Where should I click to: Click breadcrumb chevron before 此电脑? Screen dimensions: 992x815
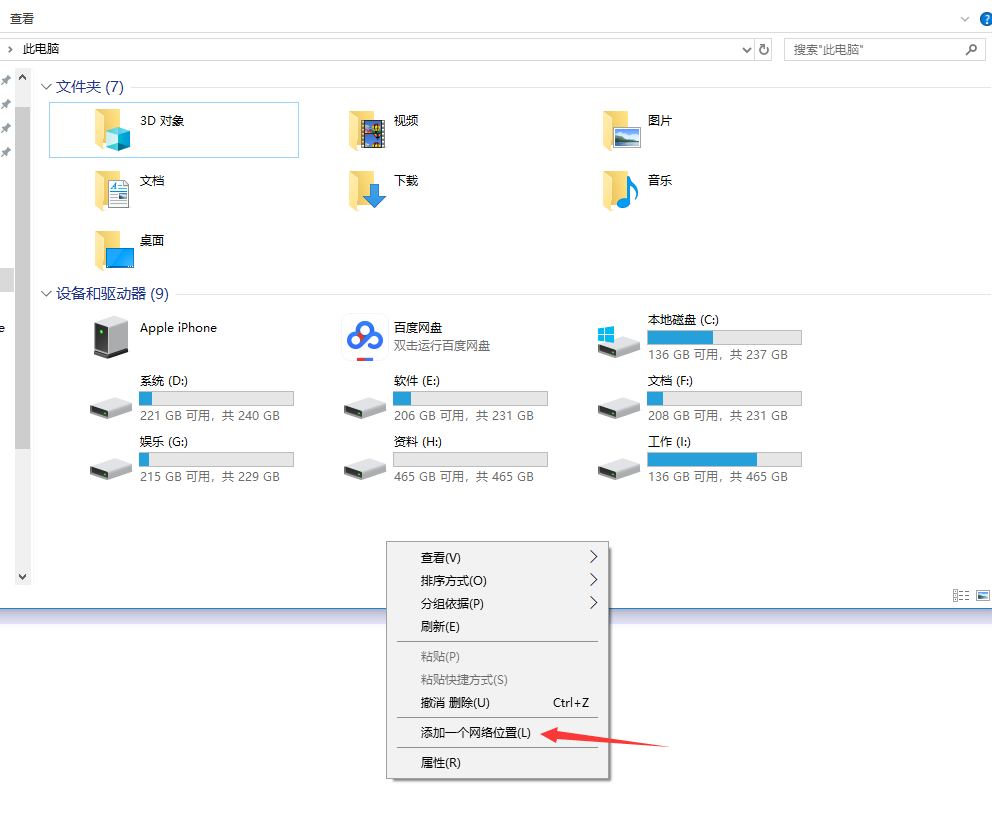coord(10,49)
